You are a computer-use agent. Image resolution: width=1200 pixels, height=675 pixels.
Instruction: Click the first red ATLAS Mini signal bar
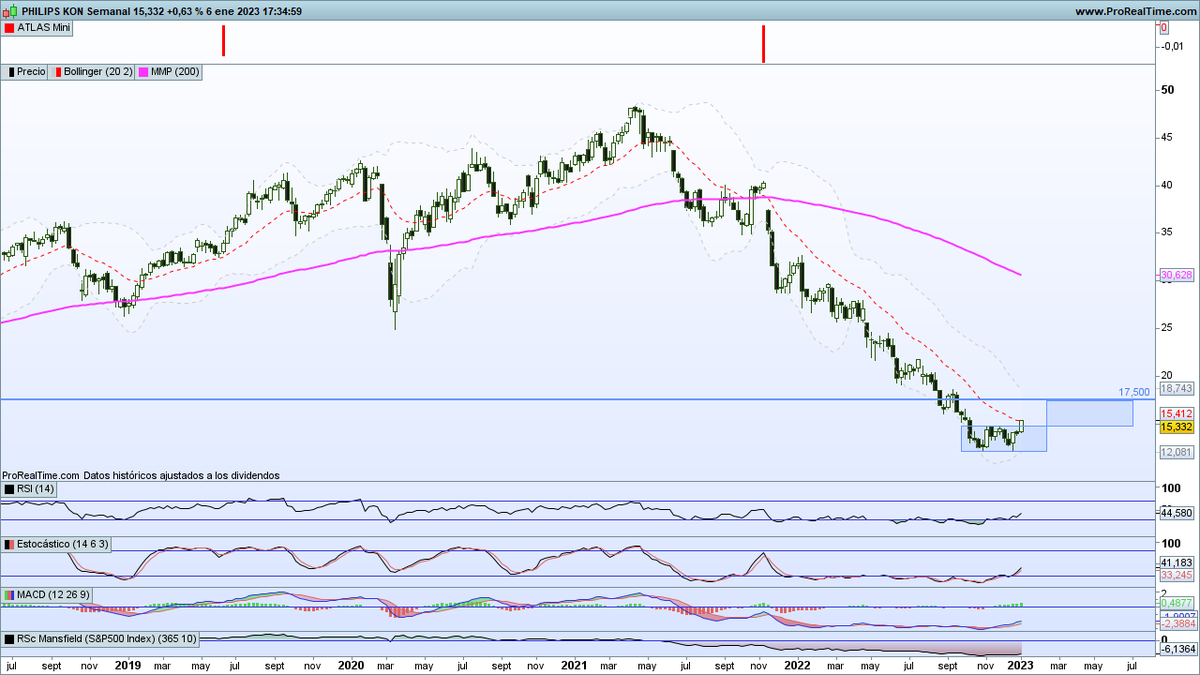[224, 41]
